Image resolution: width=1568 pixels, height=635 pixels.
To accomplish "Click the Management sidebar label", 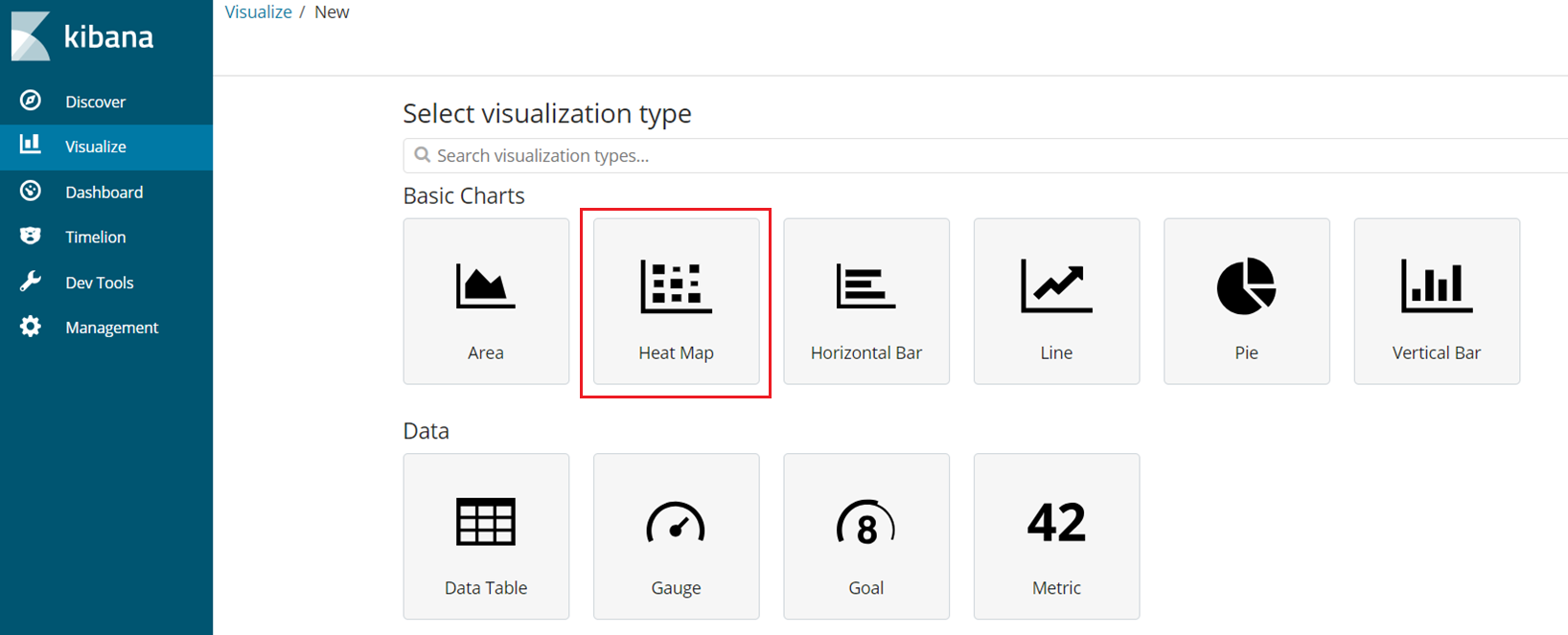I will [112, 328].
